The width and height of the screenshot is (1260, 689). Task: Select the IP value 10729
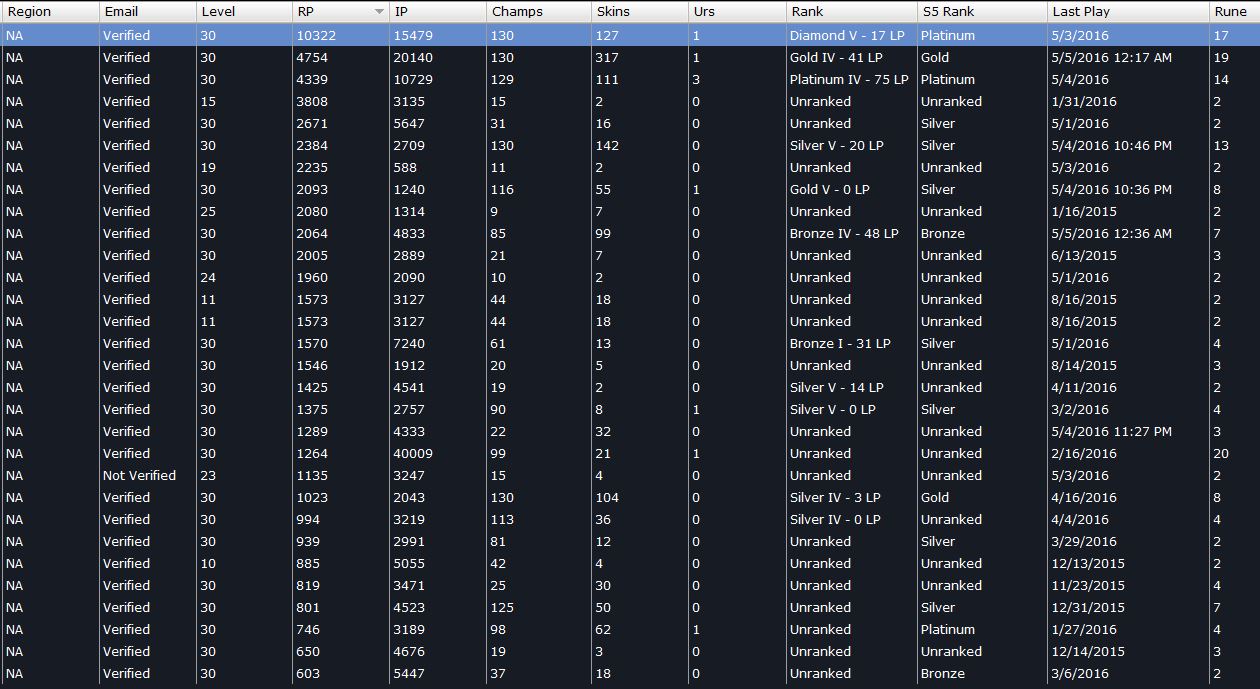[413, 79]
